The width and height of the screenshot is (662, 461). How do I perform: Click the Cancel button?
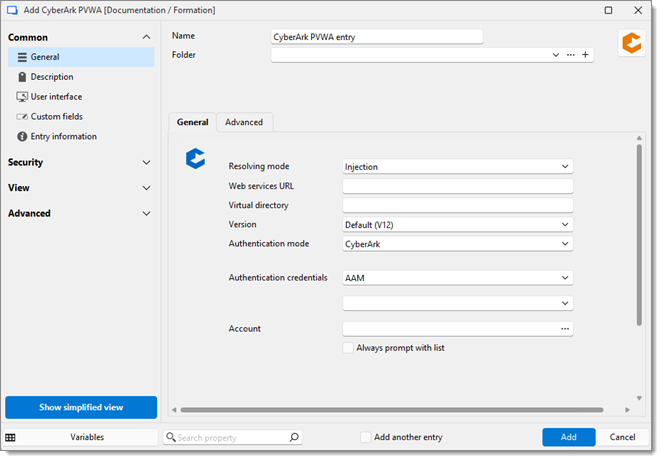click(622, 437)
